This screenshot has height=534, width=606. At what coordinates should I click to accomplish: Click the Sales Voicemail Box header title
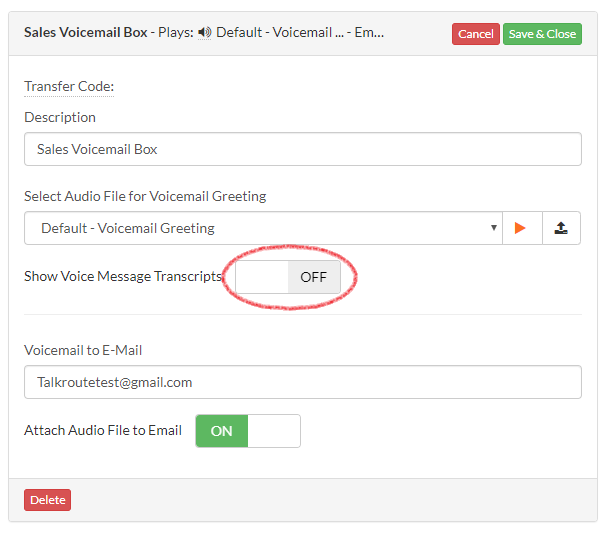tap(86, 32)
